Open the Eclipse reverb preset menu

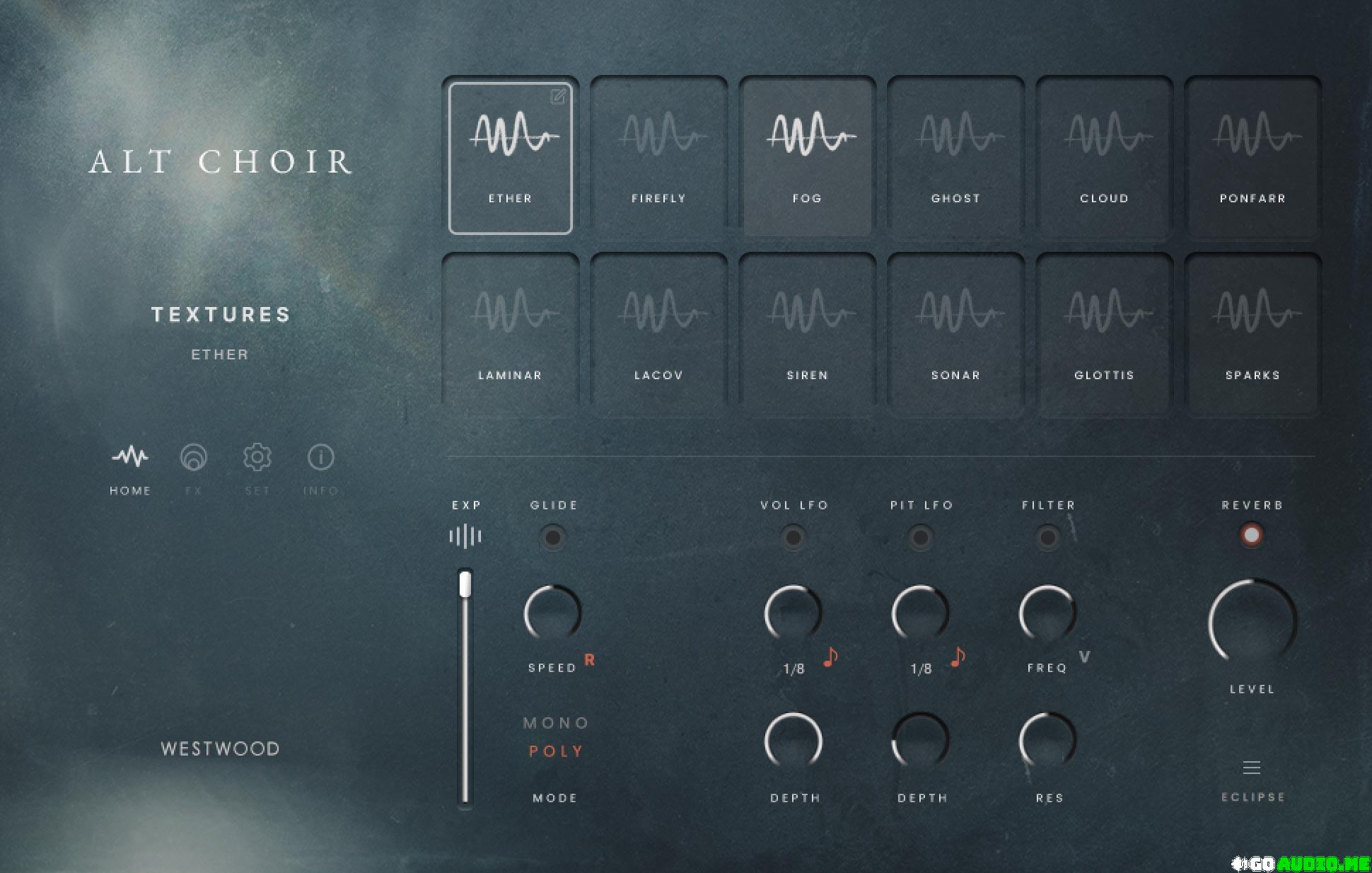coord(1252,768)
